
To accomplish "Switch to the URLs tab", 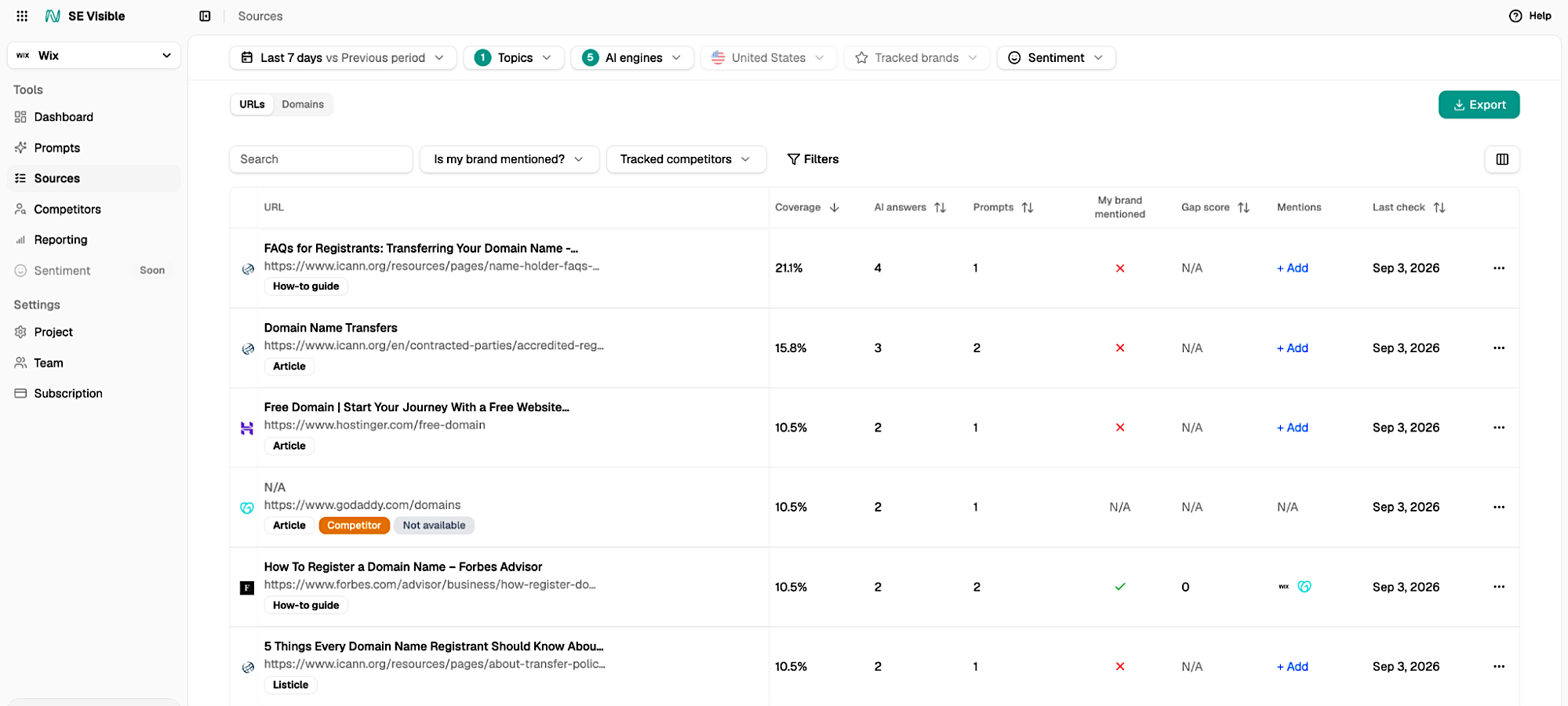I will point(252,104).
